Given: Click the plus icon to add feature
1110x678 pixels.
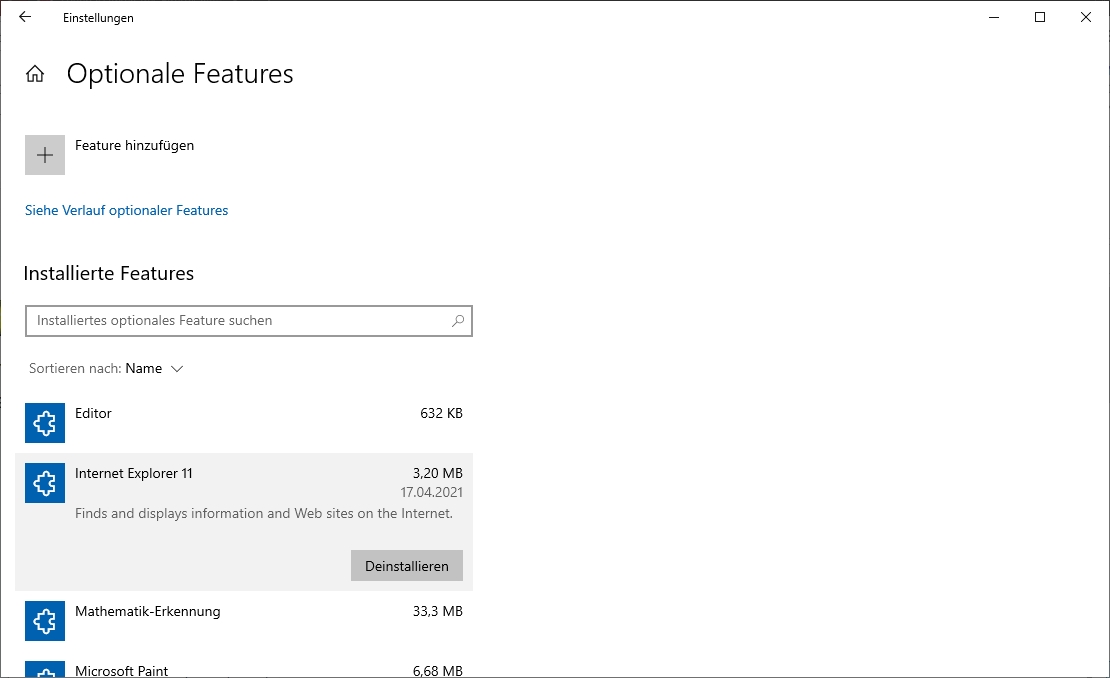Looking at the screenshot, I should click(45, 155).
